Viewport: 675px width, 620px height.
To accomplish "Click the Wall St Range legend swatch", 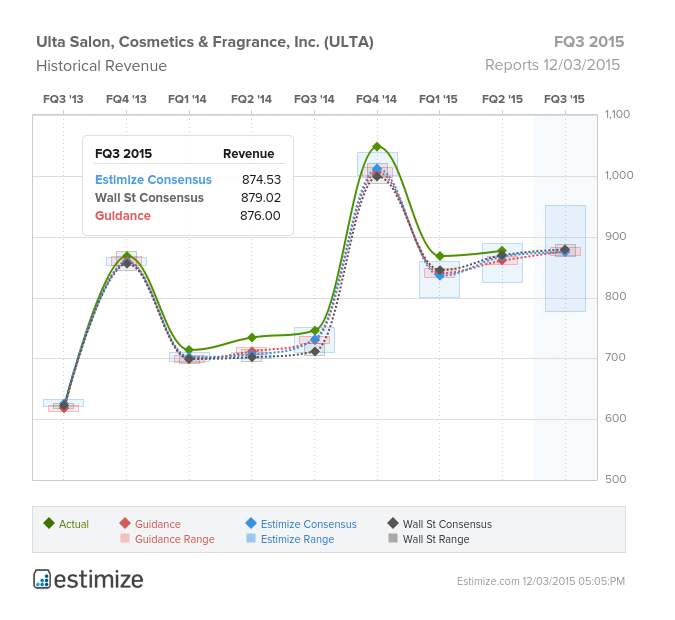I will [393, 538].
